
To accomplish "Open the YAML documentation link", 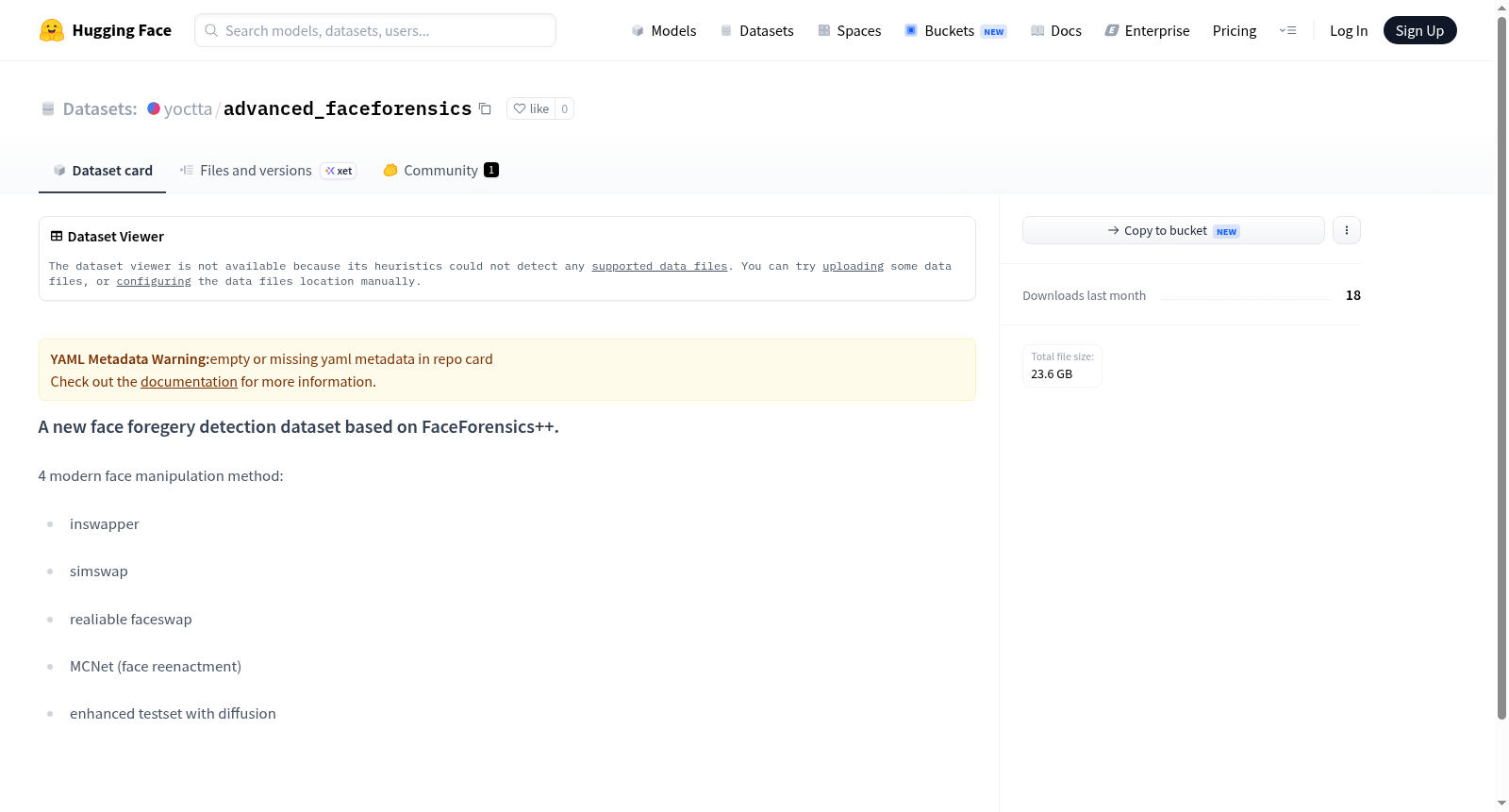I will tap(189, 382).
